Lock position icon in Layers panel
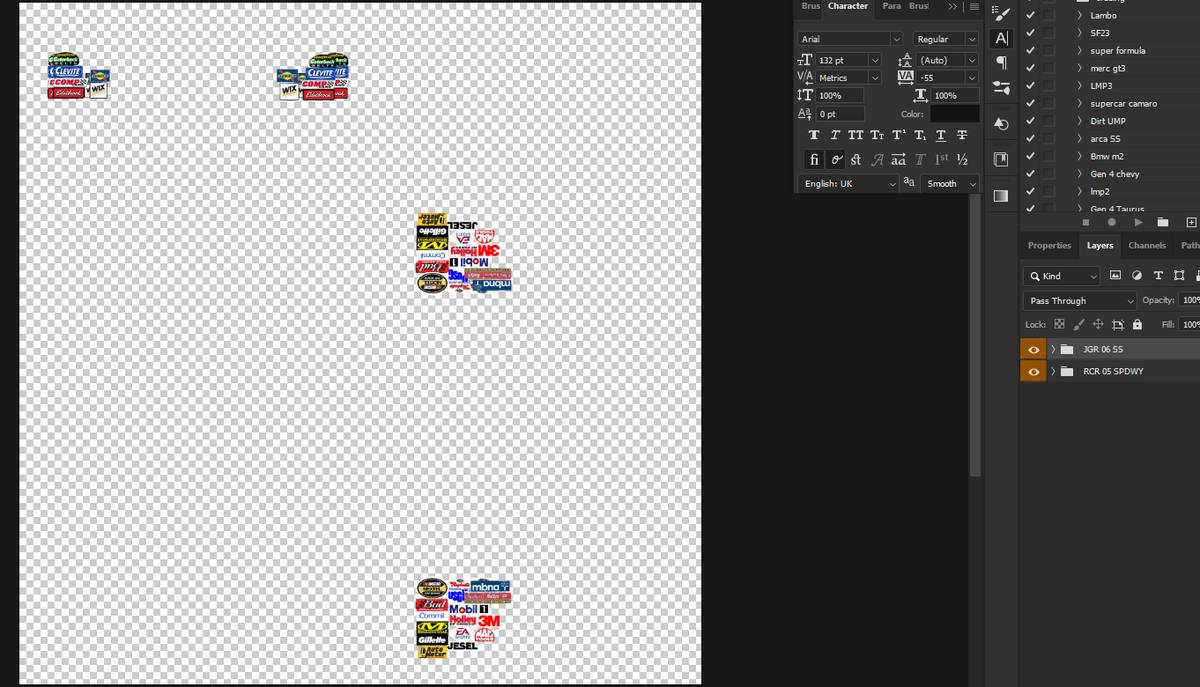 tap(1099, 325)
